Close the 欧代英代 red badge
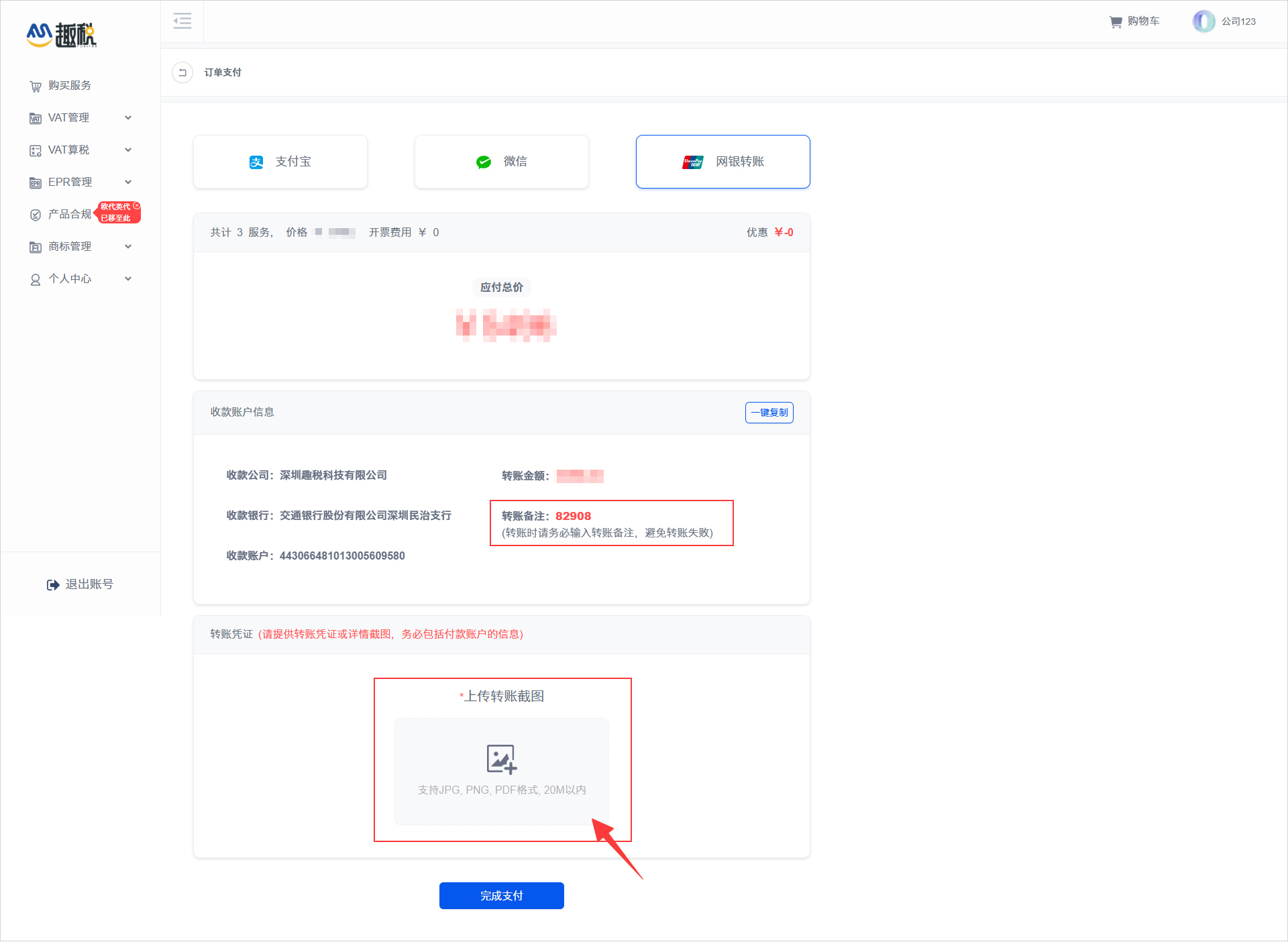1288x942 pixels. [137, 206]
